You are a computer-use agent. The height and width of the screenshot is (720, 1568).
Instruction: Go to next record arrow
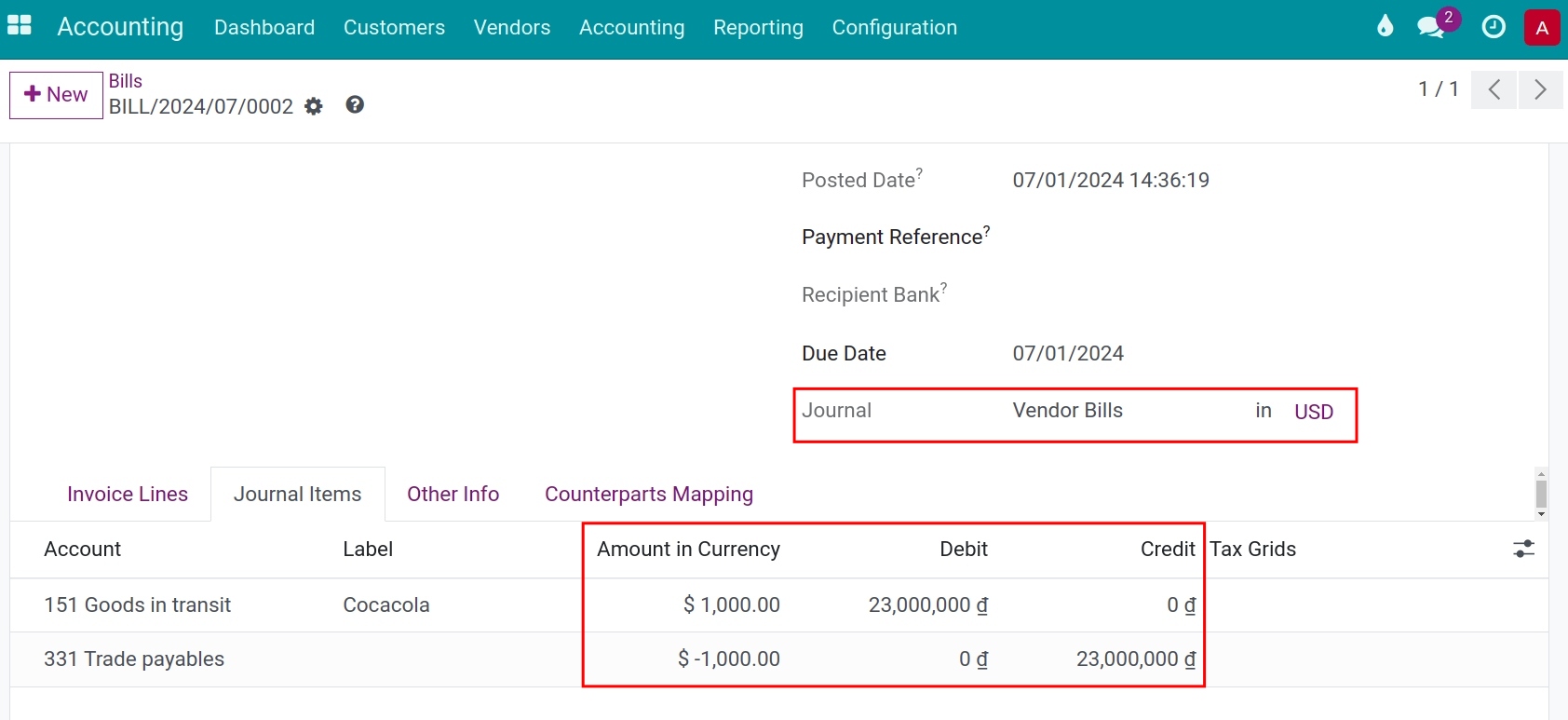point(1540,89)
